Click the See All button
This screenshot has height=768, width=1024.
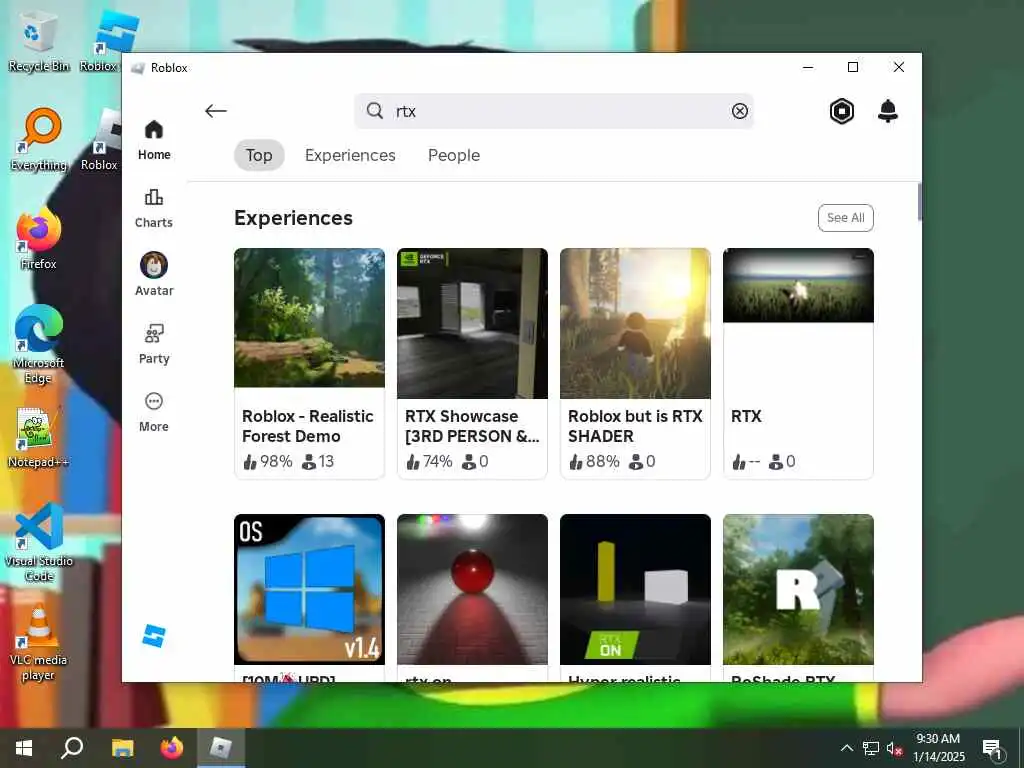point(846,217)
